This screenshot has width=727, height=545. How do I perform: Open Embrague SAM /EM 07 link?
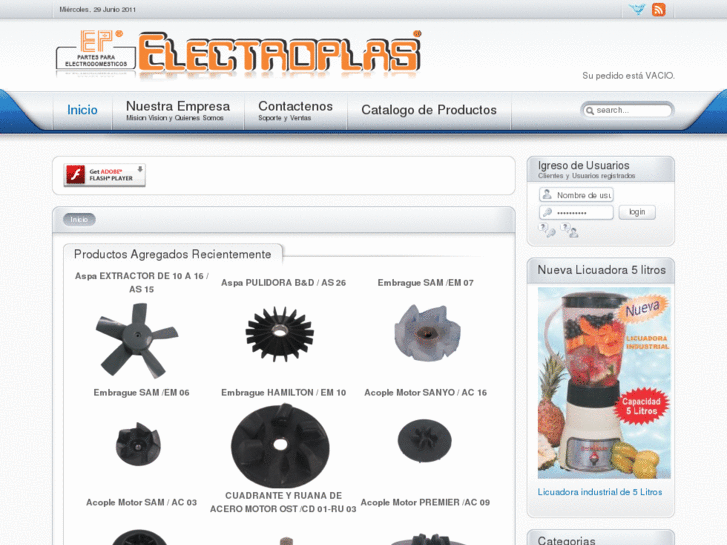click(x=425, y=282)
